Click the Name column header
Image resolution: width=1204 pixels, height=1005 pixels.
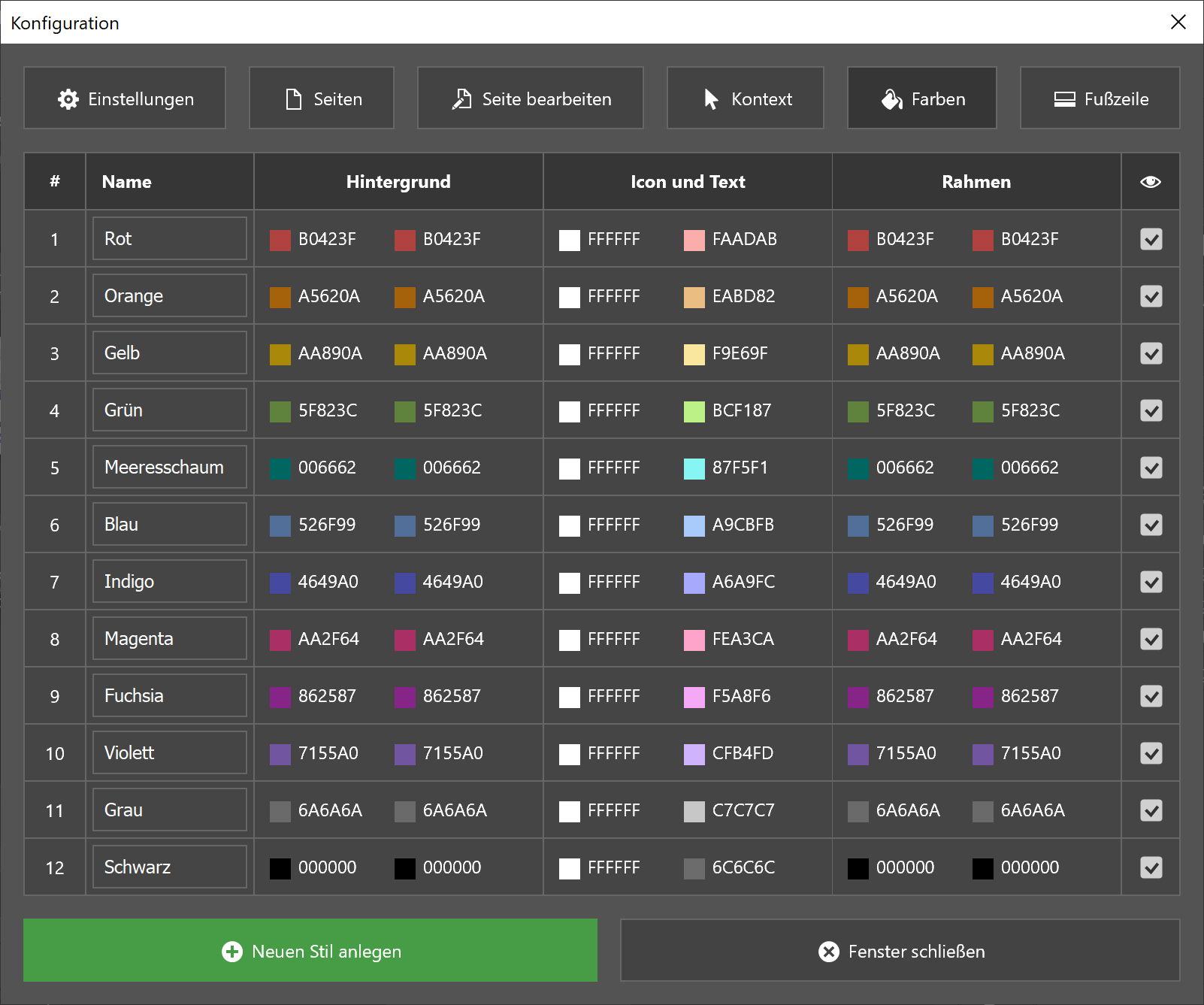(x=170, y=182)
